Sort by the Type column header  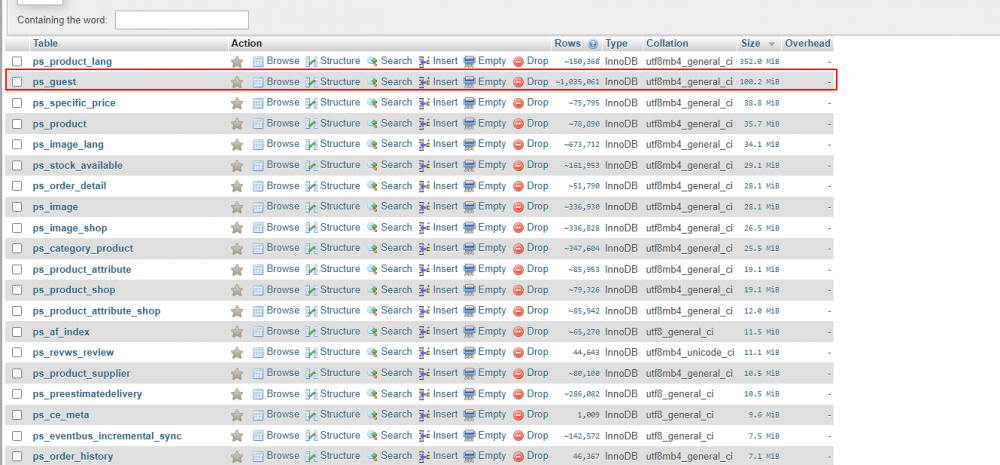pyautogui.click(x=616, y=43)
